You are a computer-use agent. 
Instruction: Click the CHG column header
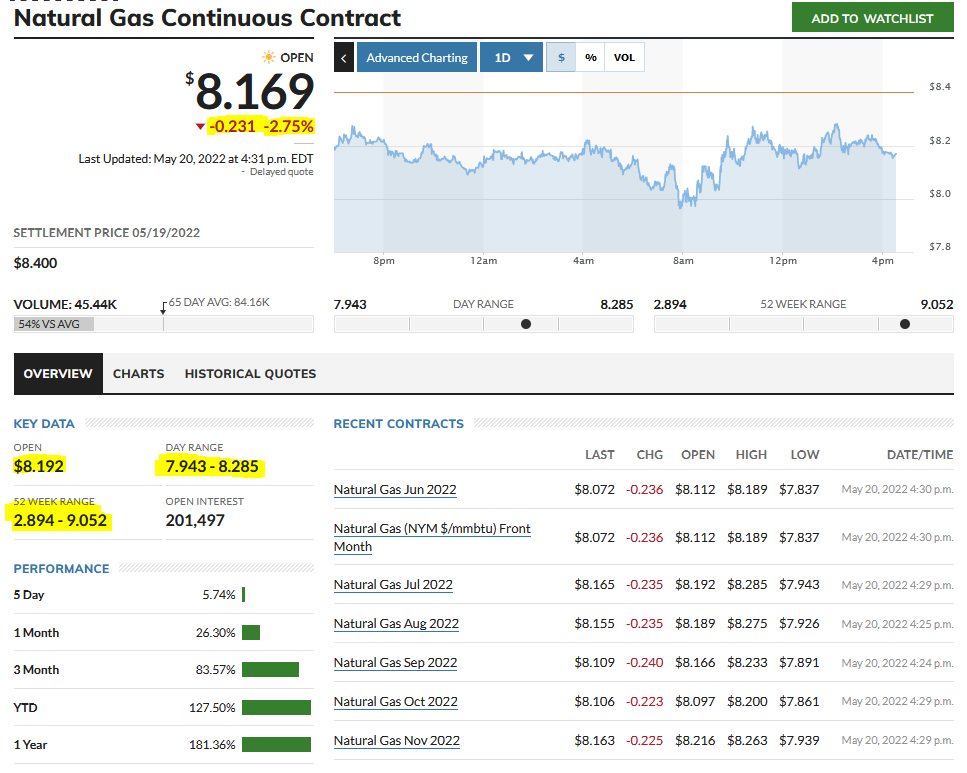(x=649, y=455)
